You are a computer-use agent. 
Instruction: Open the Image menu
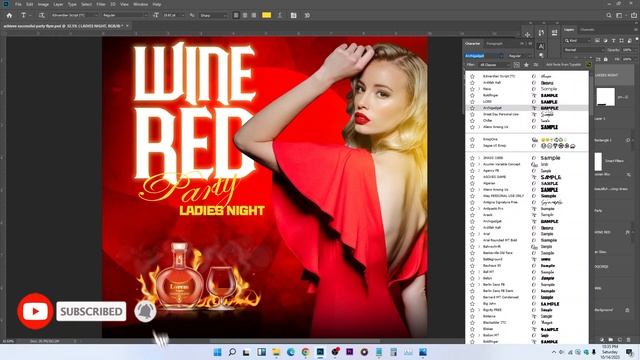(43, 4)
